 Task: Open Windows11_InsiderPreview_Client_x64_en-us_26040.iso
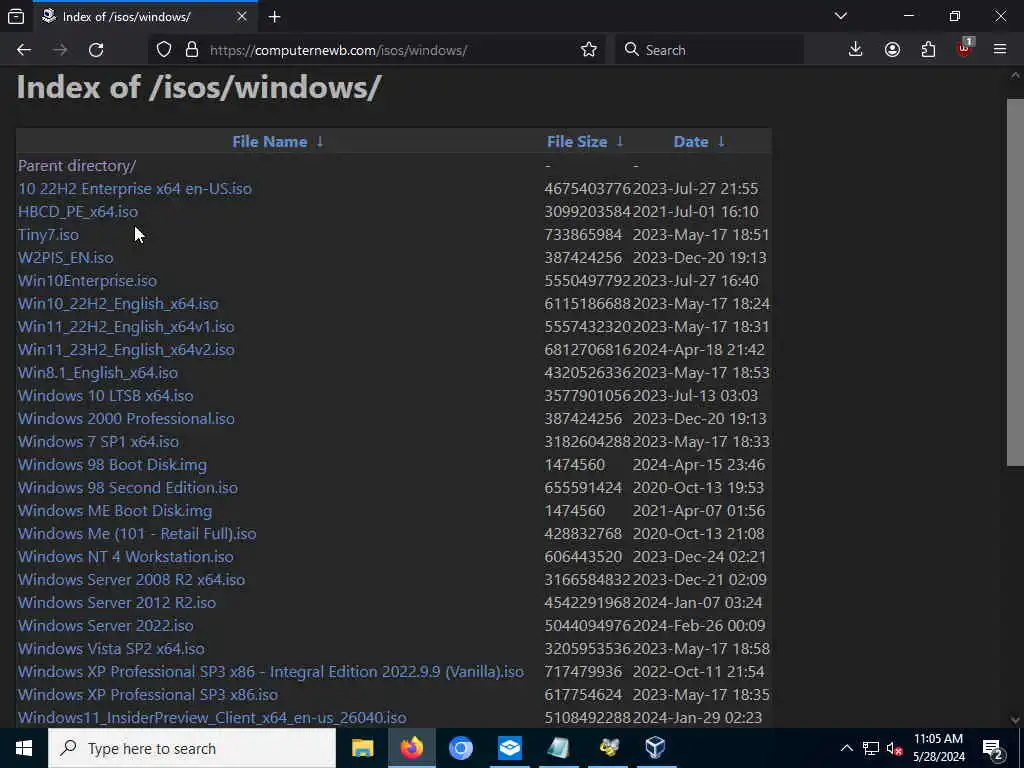coord(212,718)
